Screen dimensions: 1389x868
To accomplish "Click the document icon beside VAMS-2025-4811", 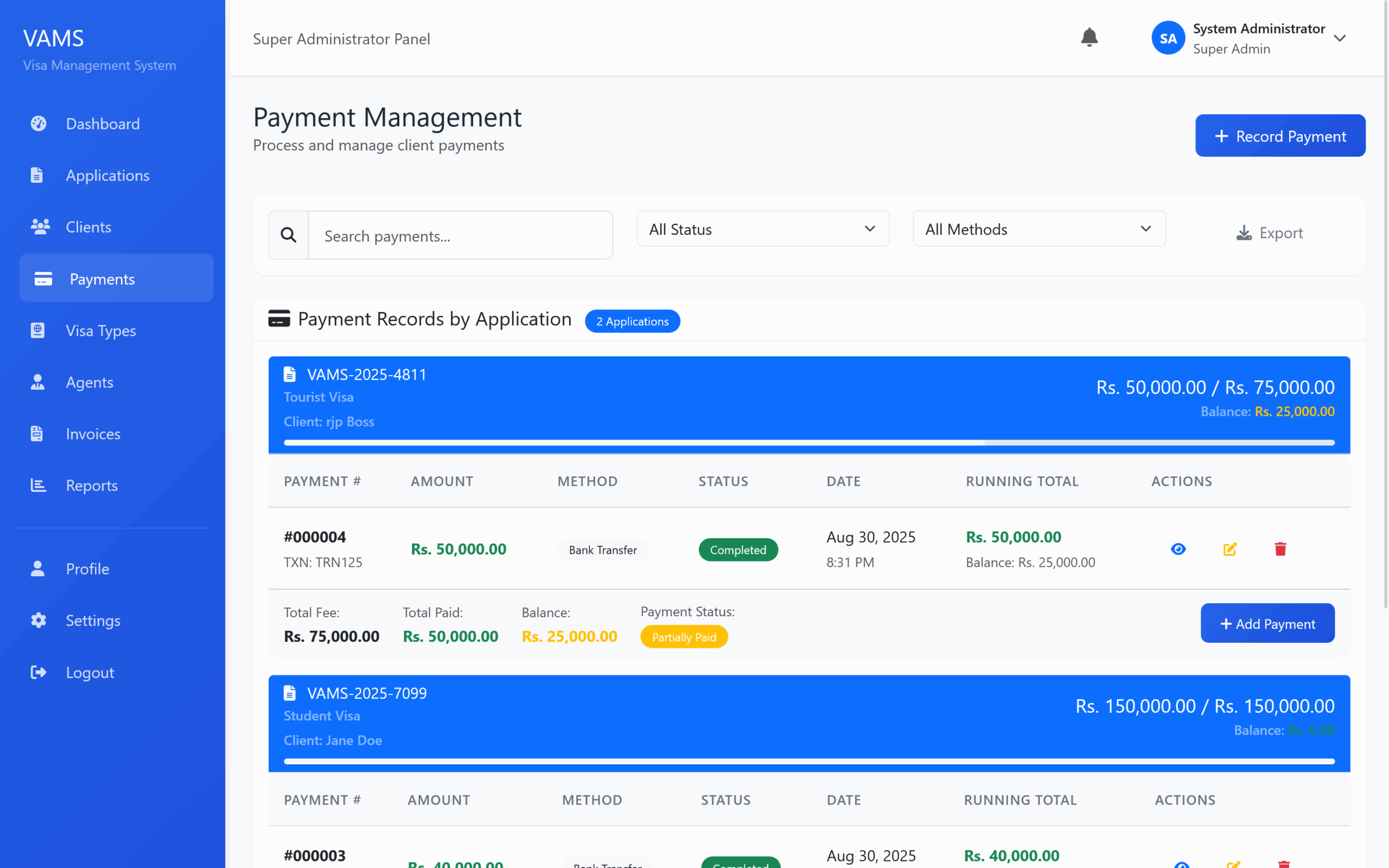I will (290, 374).
